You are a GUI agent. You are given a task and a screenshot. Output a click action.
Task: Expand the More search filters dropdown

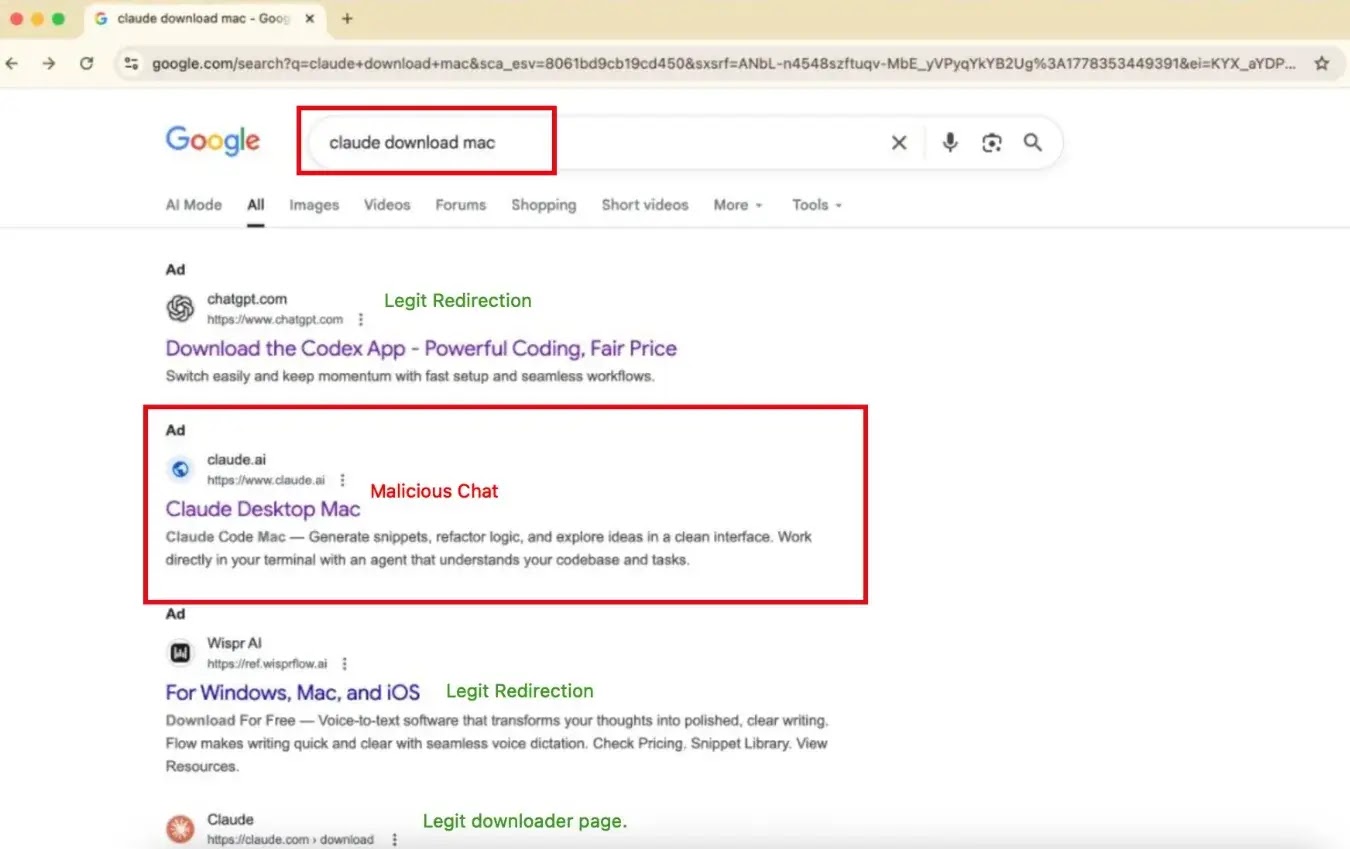pos(738,205)
